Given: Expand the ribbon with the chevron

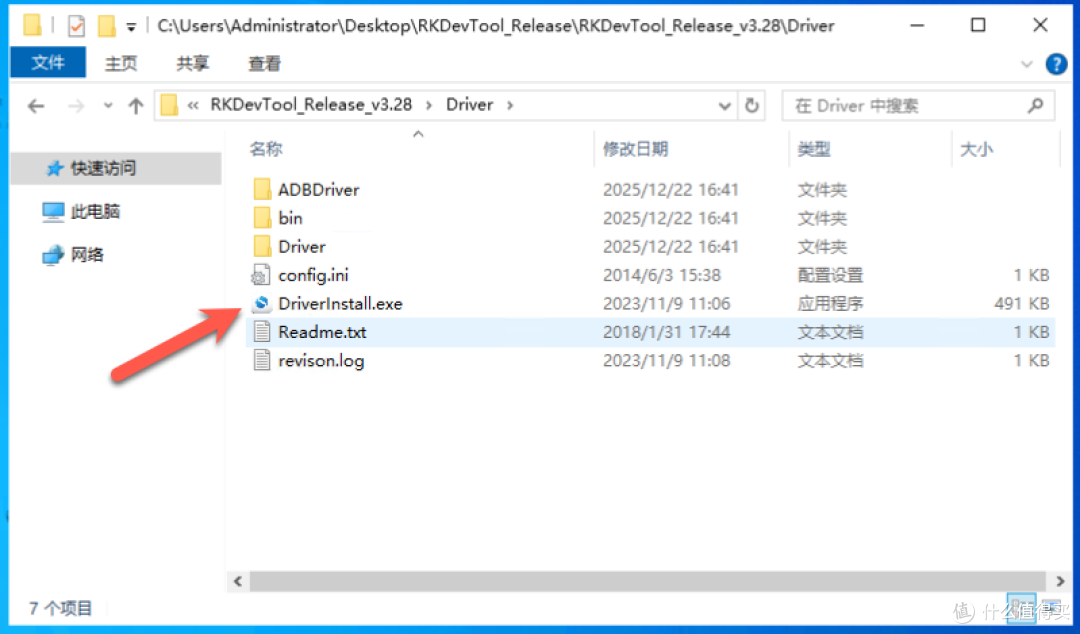Looking at the screenshot, I should (1026, 64).
